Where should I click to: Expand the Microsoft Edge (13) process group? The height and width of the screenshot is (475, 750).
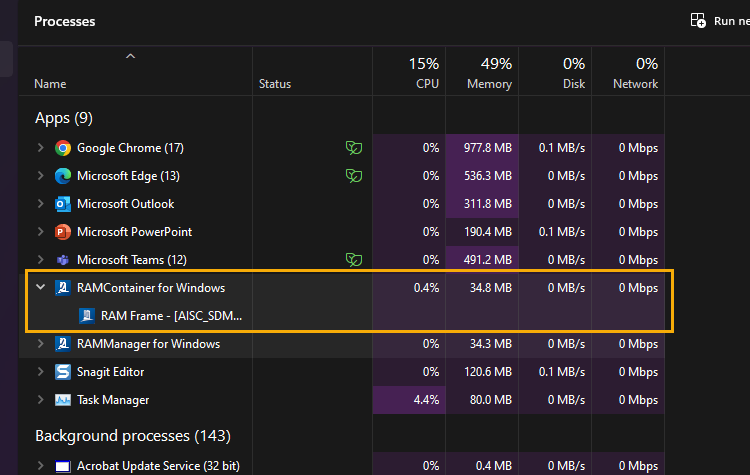pos(41,176)
